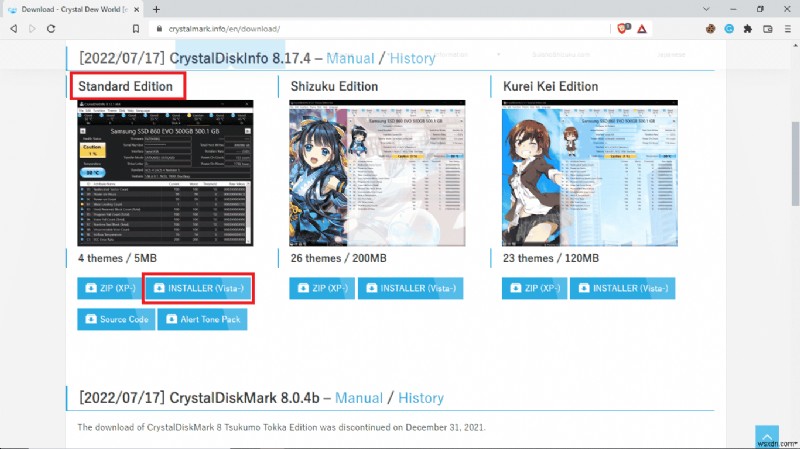Open CrystalDiskInfo Manual link

coord(350,58)
